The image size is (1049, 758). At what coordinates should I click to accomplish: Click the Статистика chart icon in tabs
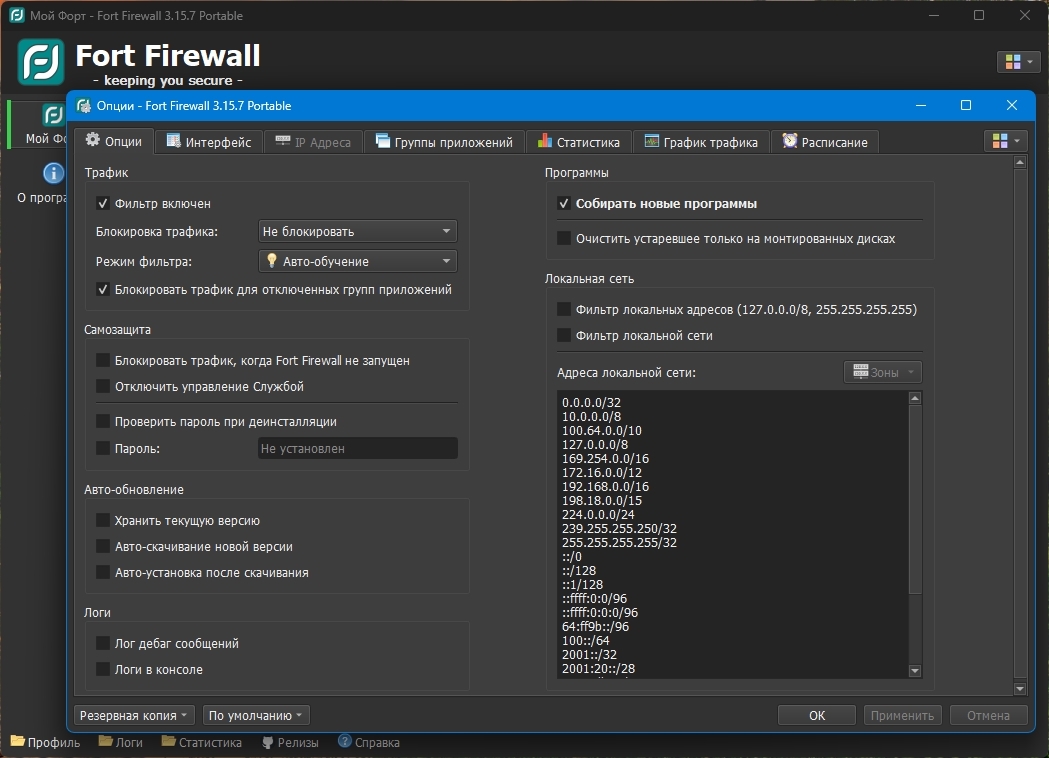click(545, 140)
